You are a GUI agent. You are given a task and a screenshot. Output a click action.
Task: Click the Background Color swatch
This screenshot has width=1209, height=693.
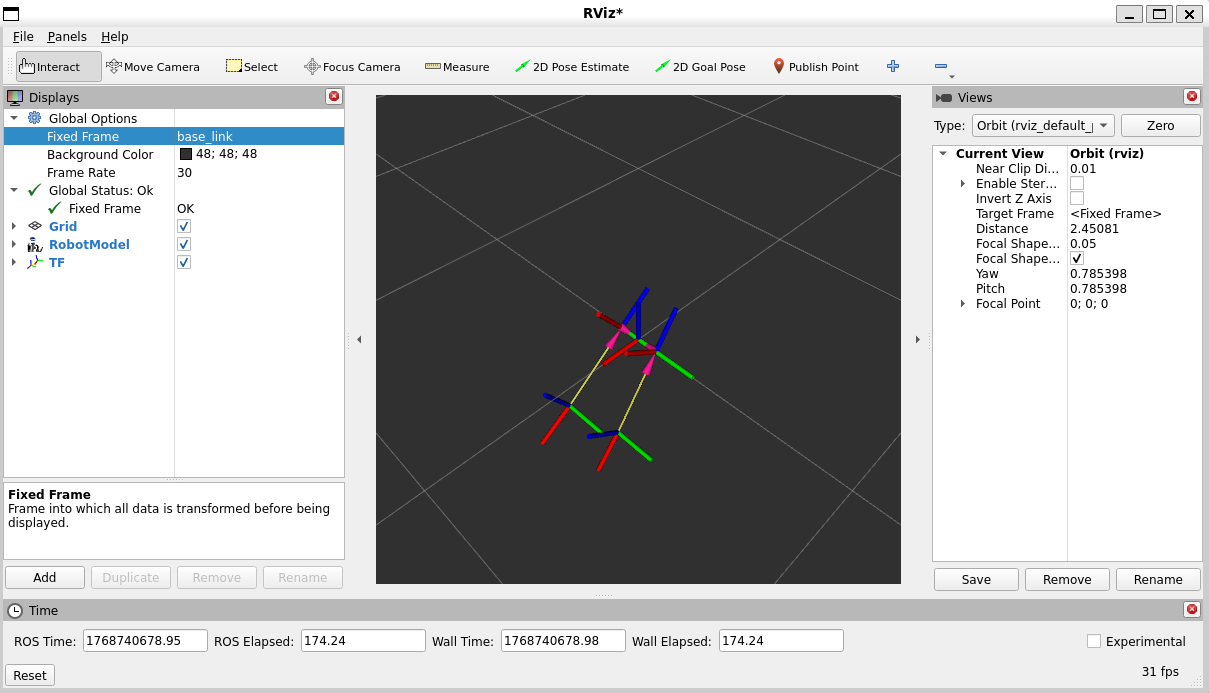tap(186, 154)
